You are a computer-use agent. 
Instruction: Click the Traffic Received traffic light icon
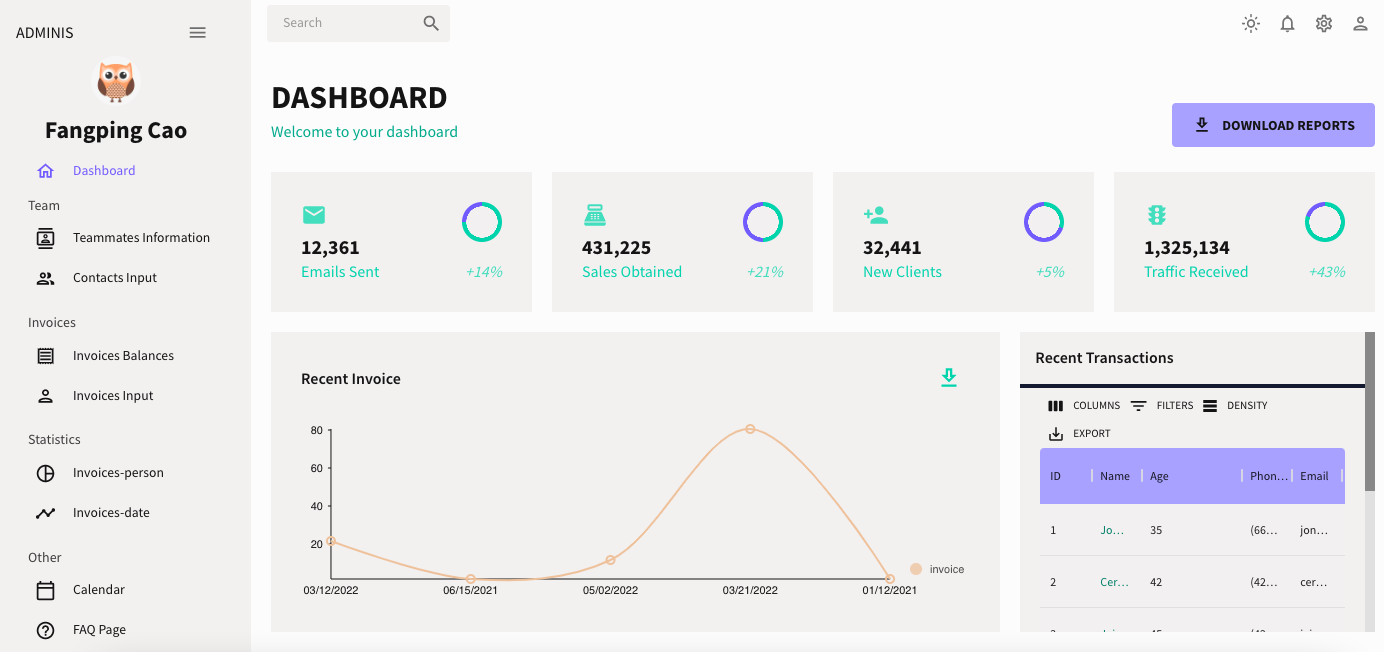click(x=1157, y=214)
